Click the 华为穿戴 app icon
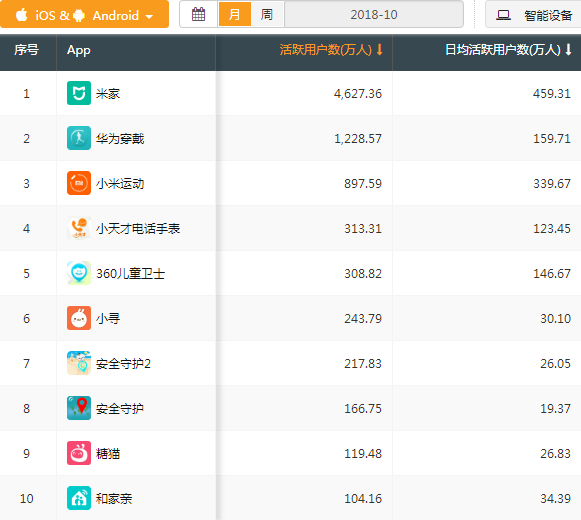 pos(79,138)
